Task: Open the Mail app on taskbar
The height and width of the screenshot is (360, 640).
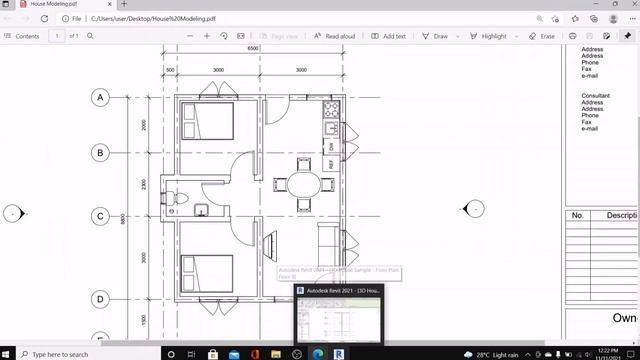Action: pos(234,354)
